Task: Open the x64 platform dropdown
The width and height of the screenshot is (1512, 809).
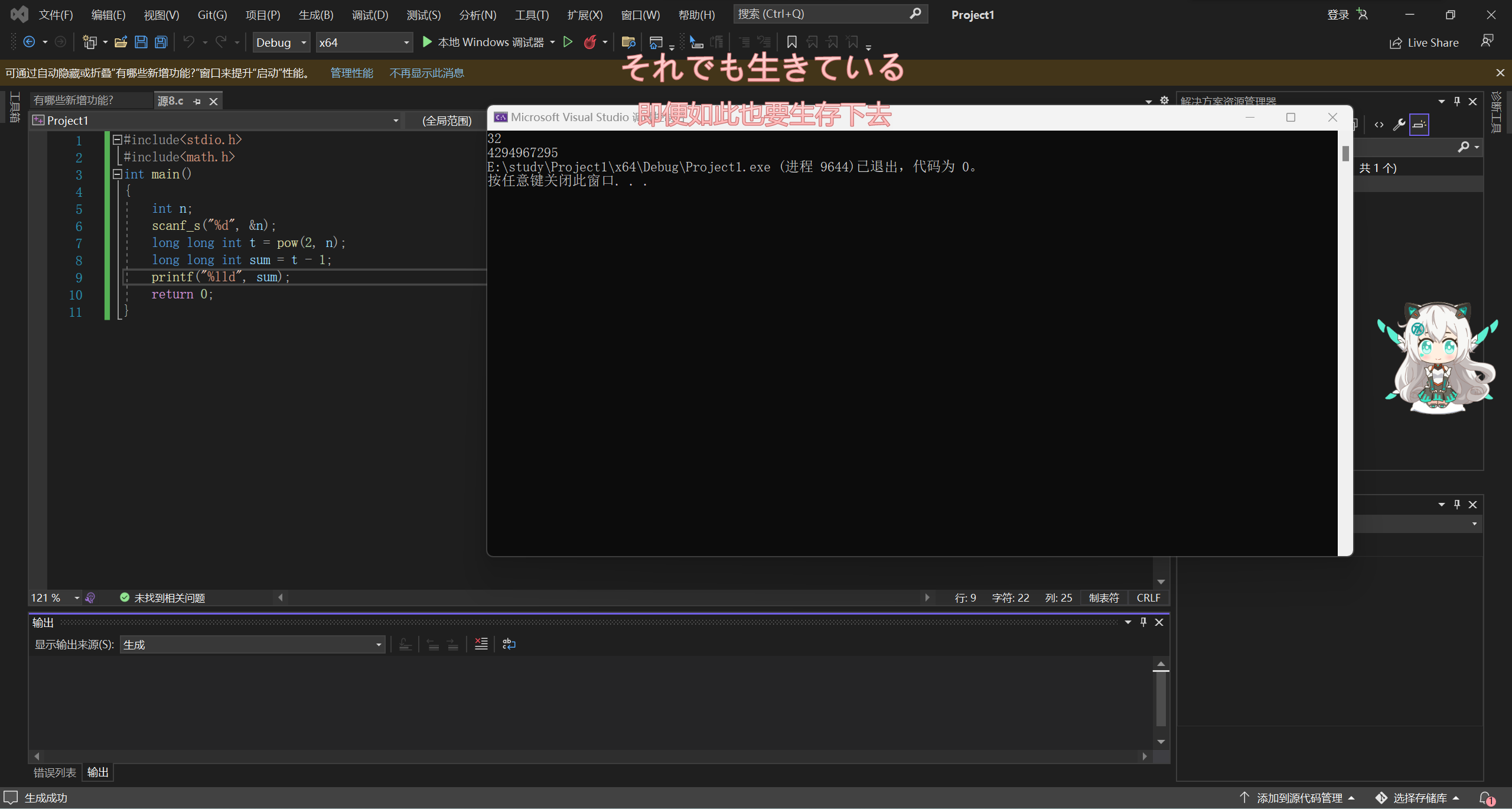Action: (x=406, y=43)
